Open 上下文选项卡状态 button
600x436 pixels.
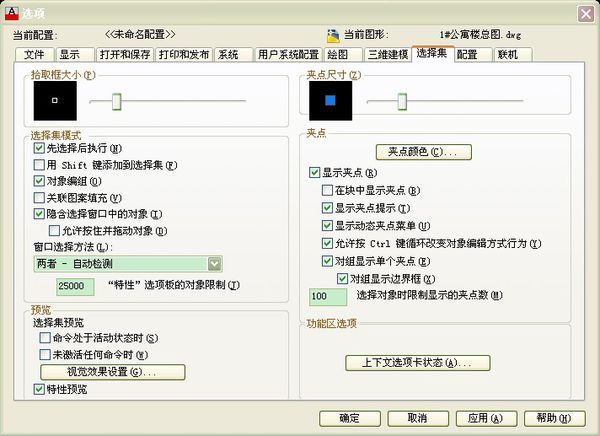pyautogui.click(x=418, y=363)
